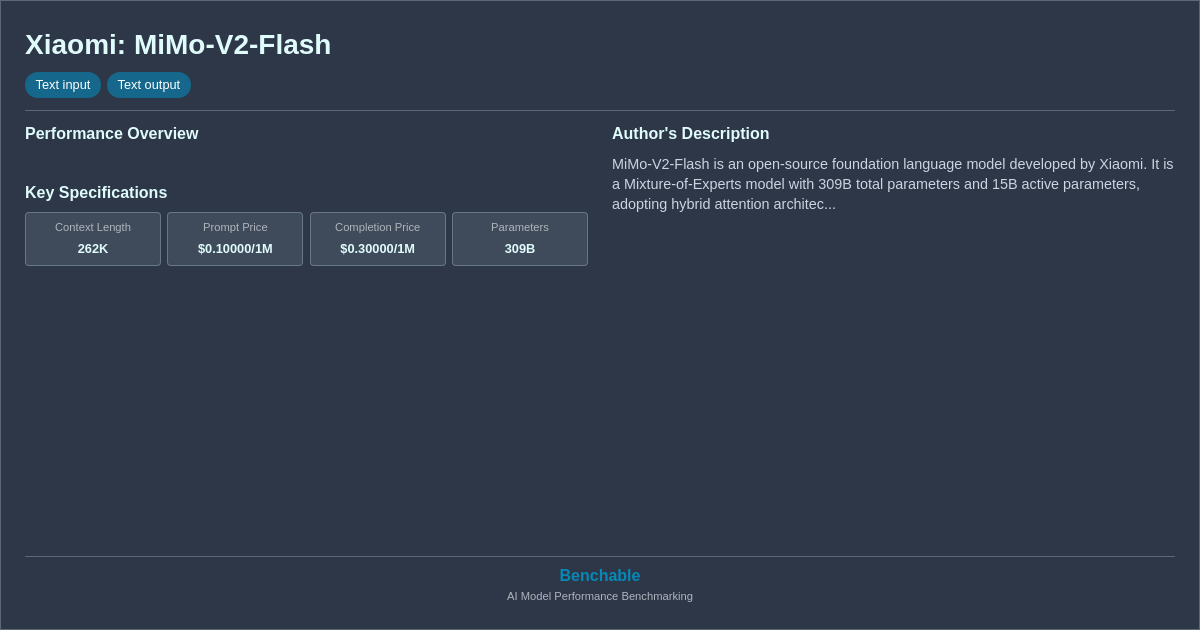Image resolution: width=1200 pixels, height=630 pixels.
Task: Click the Key Specifications heading
Action: click(96, 193)
